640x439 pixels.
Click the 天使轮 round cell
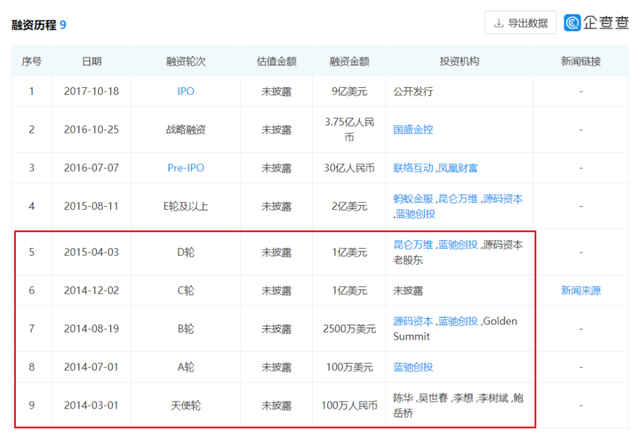click(186, 405)
